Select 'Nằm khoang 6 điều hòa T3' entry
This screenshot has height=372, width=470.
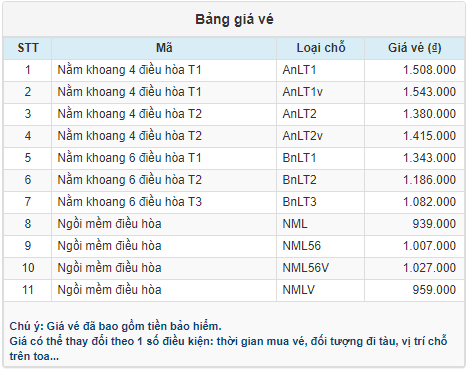[130, 202]
